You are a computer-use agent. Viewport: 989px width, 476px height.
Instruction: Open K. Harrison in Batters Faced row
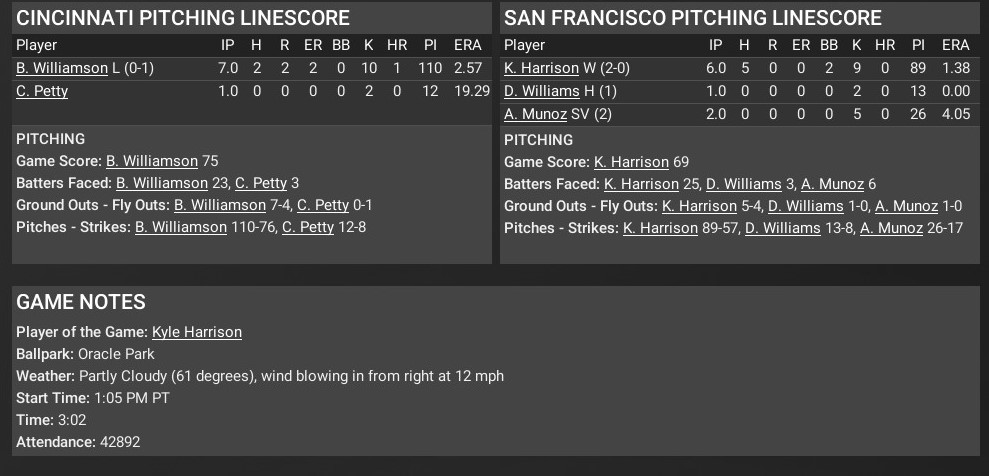coord(641,183)
